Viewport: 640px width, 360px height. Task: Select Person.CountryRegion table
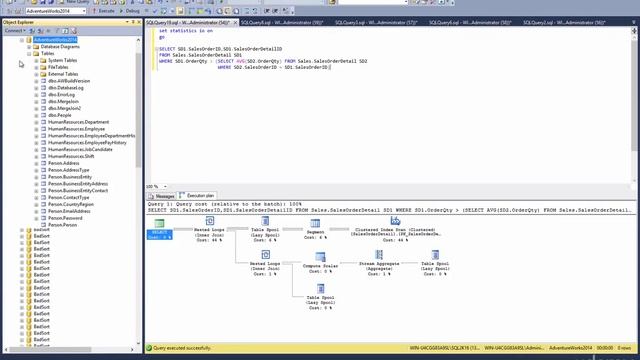(x=71, y=204)
